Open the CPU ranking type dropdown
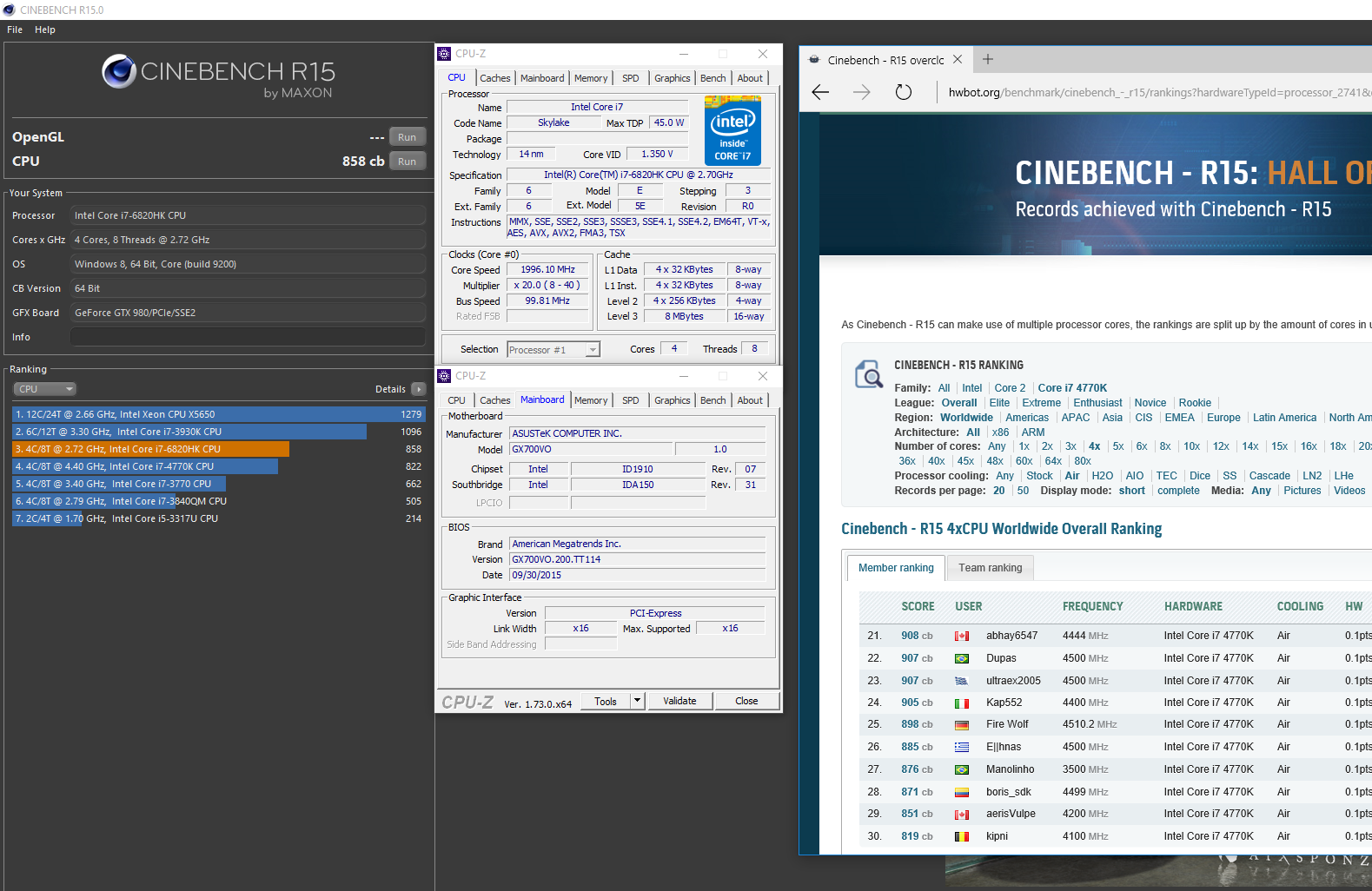This screenshot has height=891, width=1372. (x=44, y=389)
